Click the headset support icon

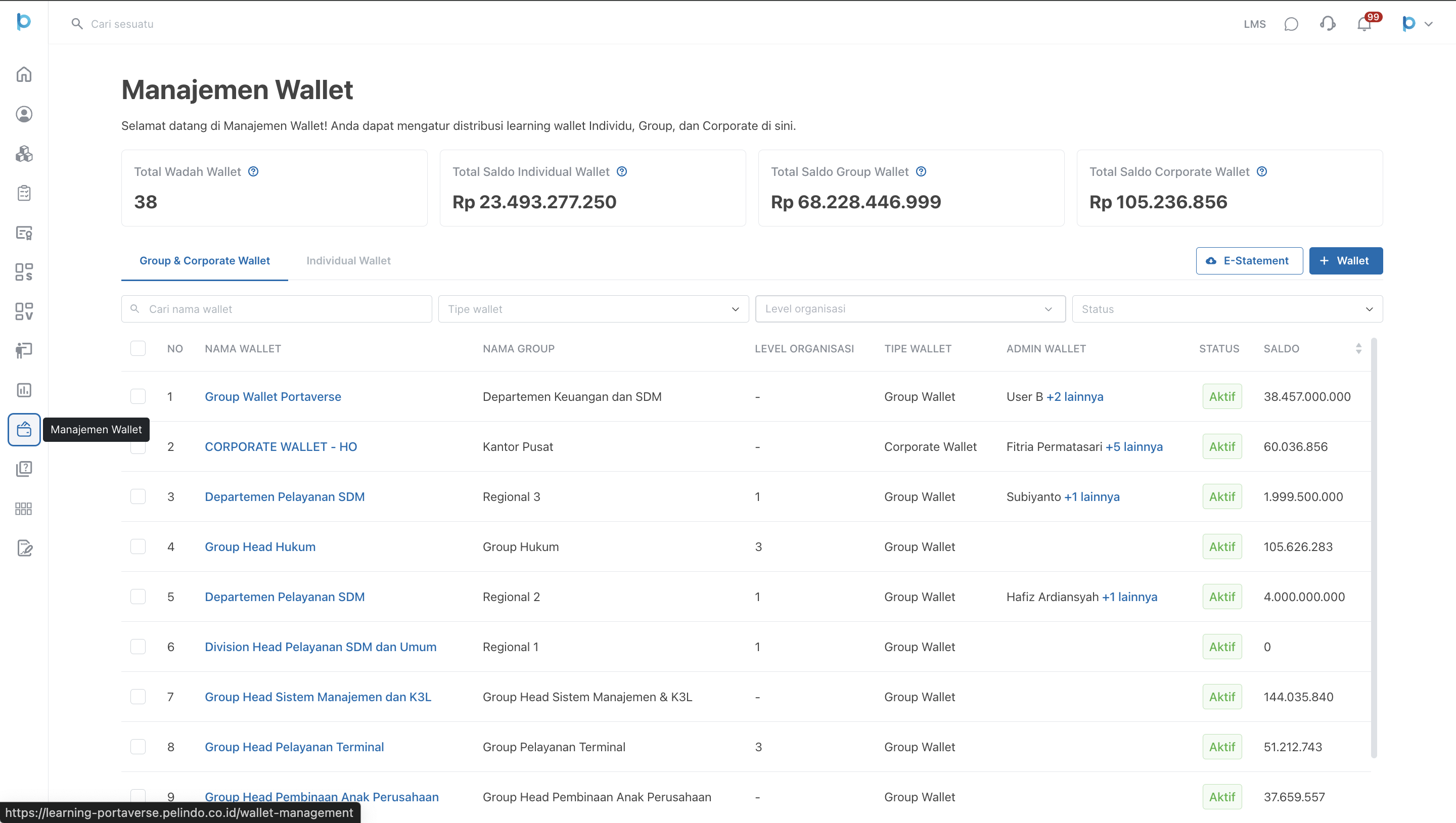tap(1328, 24)
